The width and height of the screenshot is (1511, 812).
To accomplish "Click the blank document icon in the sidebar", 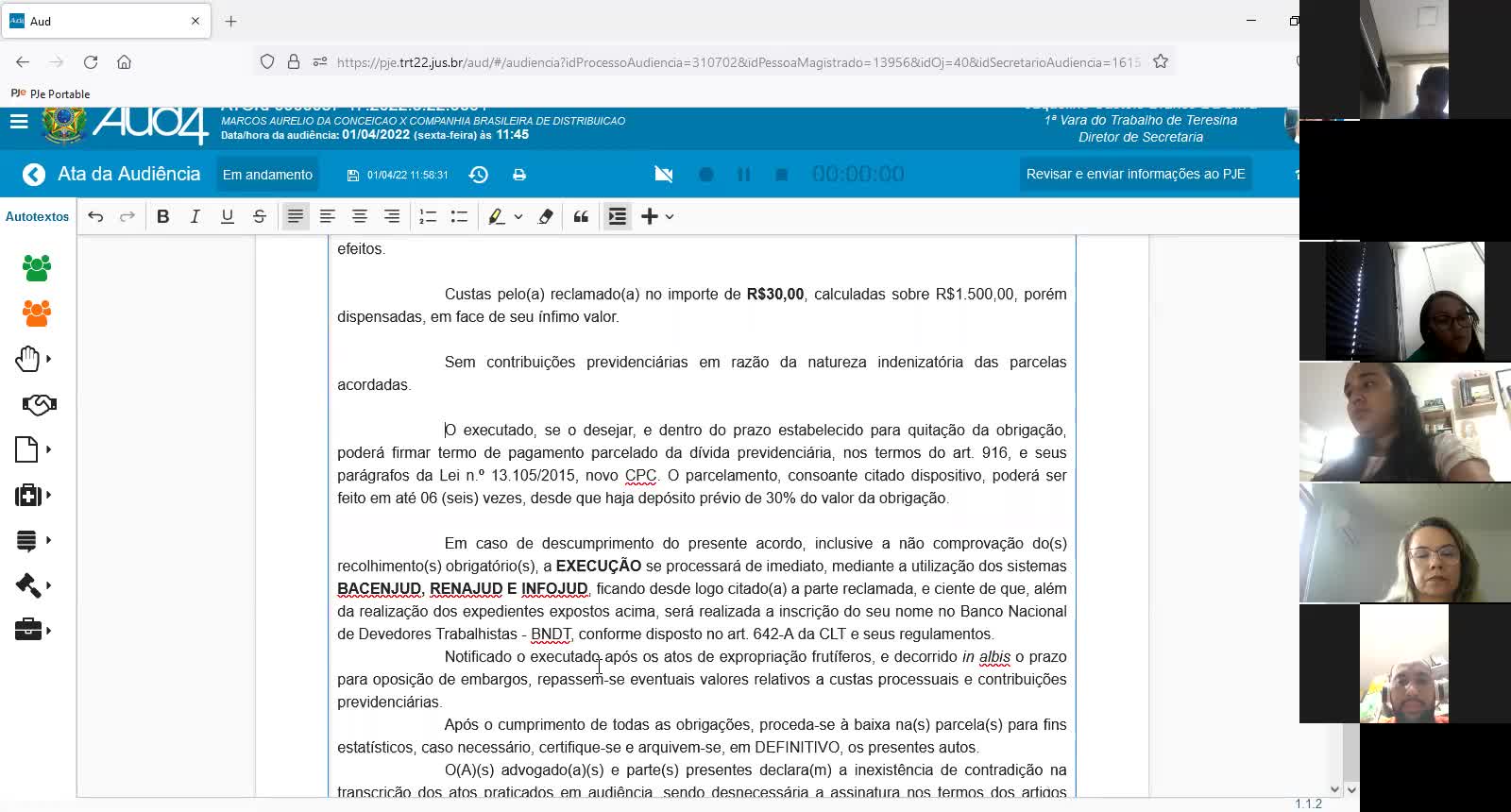I will (x=26, y=449).
